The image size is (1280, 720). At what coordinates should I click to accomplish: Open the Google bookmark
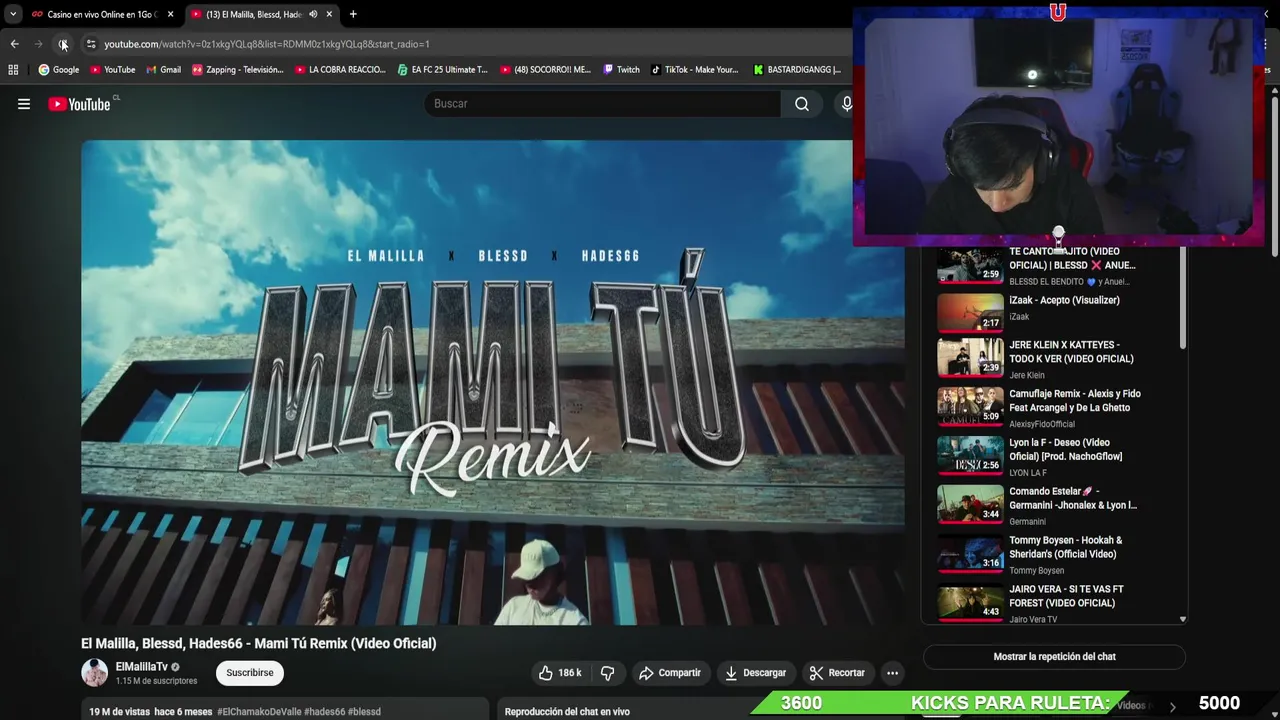click(x=59, y=70)
